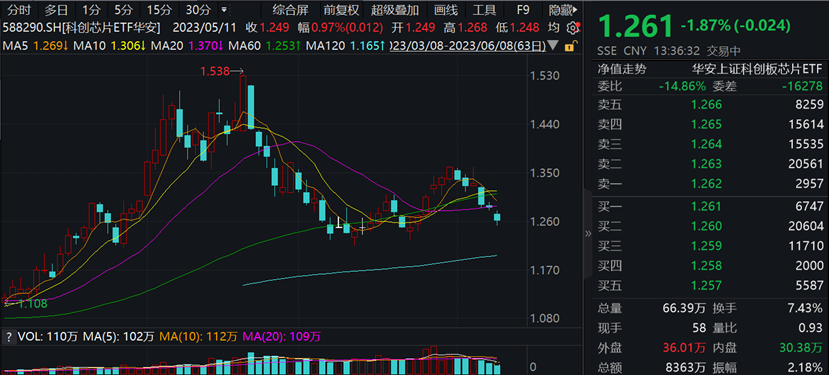The height and width of the screenshot is (375, 829).
Task: Switch to 15分 period tab
Action: (x=159, y=10)
